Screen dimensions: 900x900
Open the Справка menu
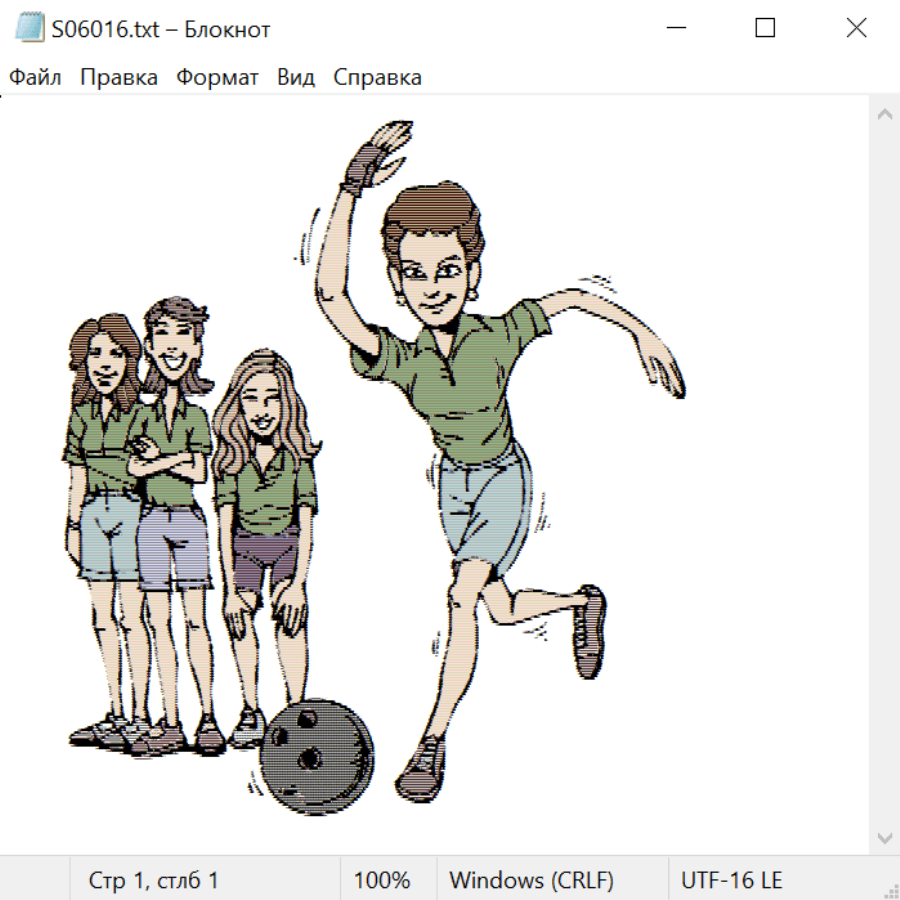click(377, 78)
